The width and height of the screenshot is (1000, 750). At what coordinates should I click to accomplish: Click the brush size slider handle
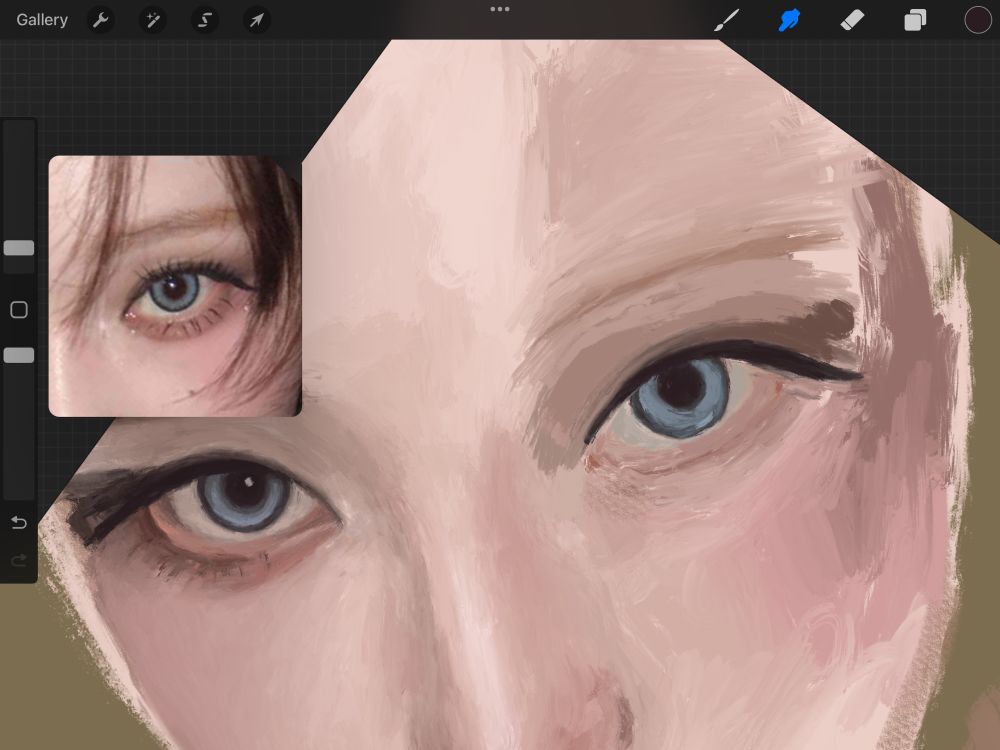[x=19, y=248]
